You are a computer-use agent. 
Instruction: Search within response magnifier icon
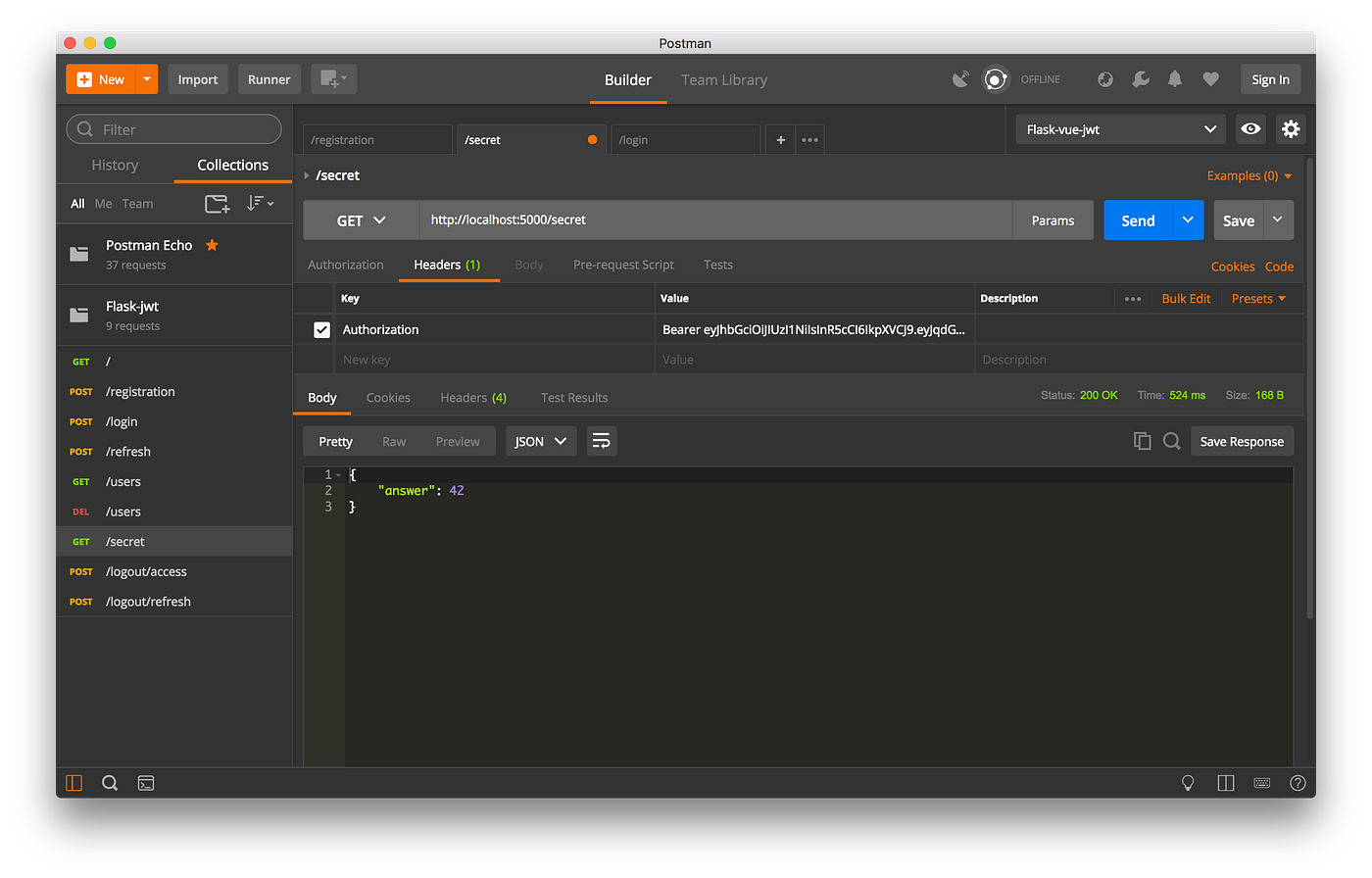tap(1171, 441)
